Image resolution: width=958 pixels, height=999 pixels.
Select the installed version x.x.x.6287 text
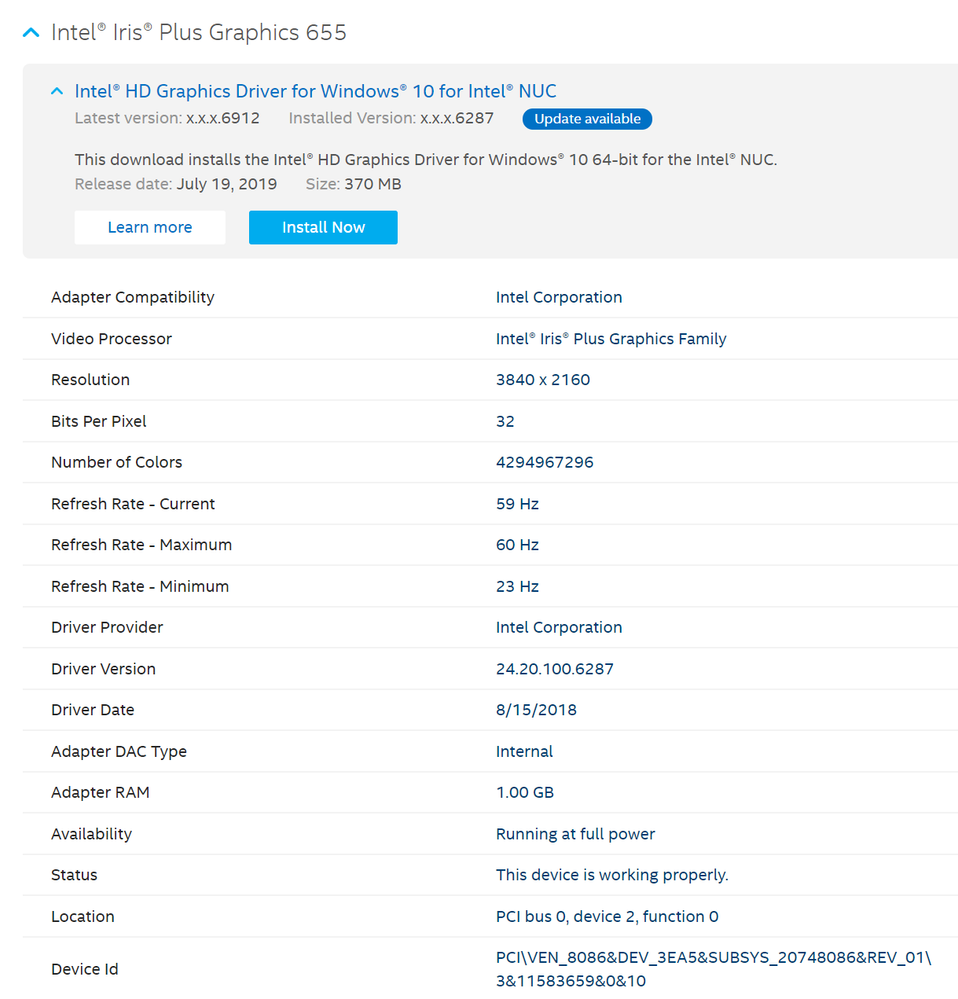[457, 119]
